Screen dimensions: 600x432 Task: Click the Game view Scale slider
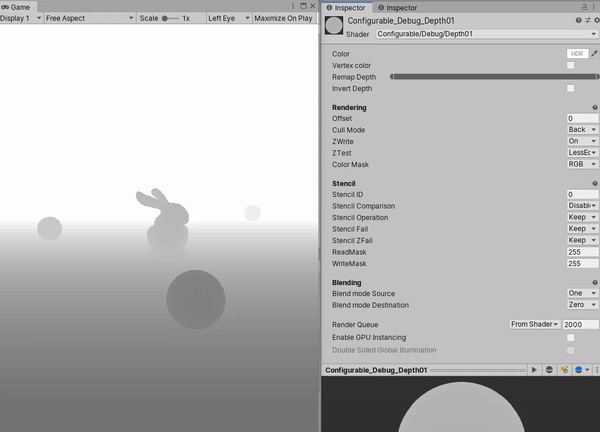[x=170, y=18]
